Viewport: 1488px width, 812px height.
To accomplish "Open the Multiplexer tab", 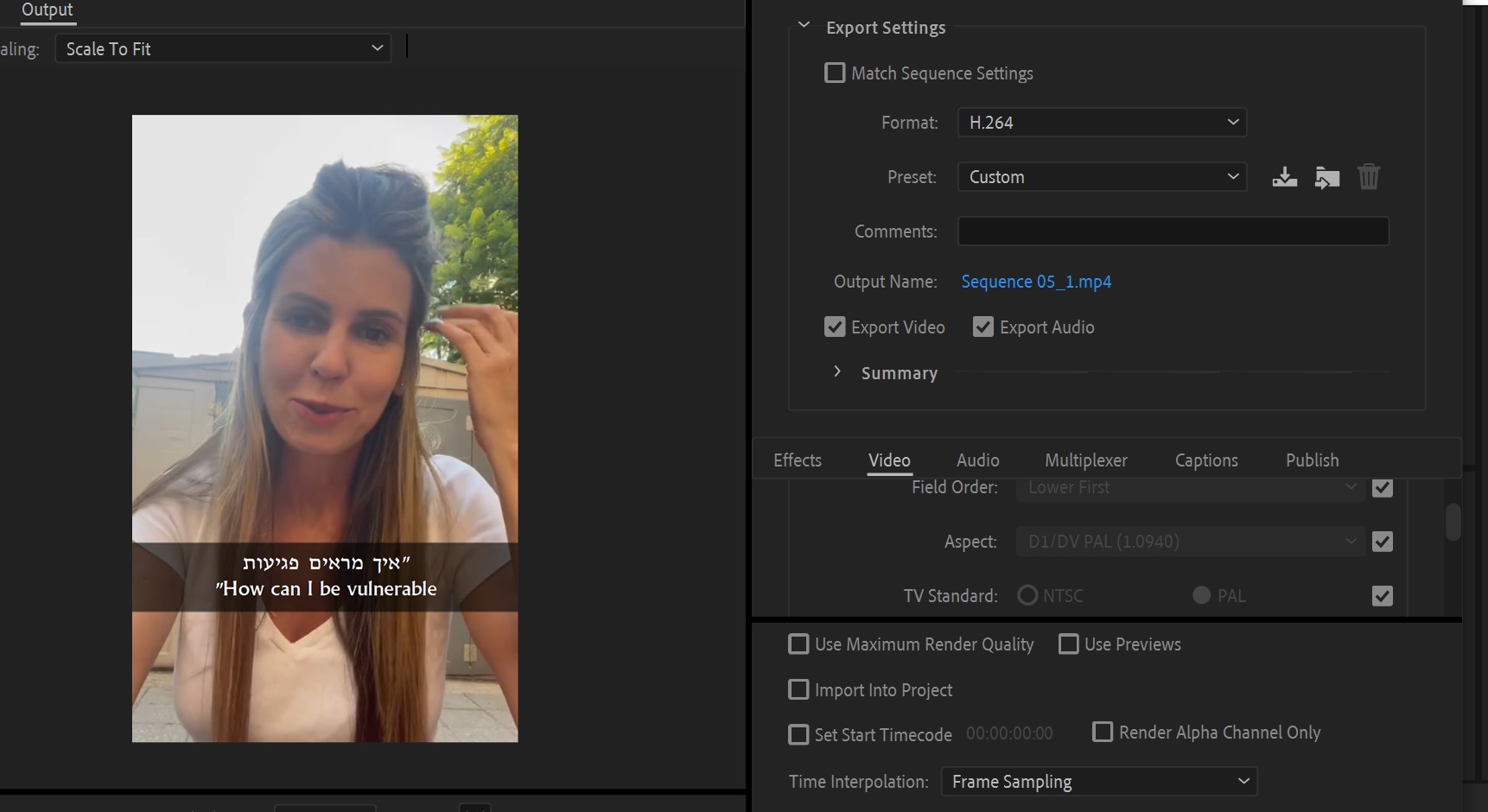I will pos(1086,460).
